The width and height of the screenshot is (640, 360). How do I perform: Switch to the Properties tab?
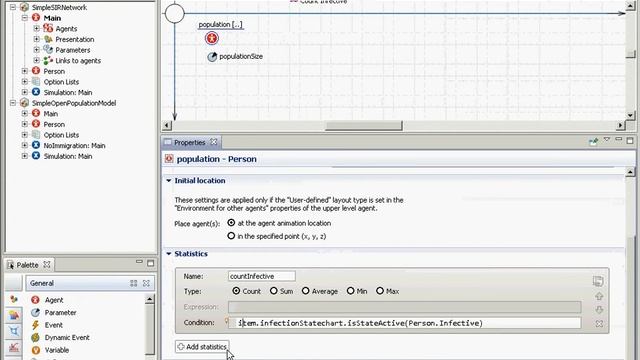click(190, 142)
